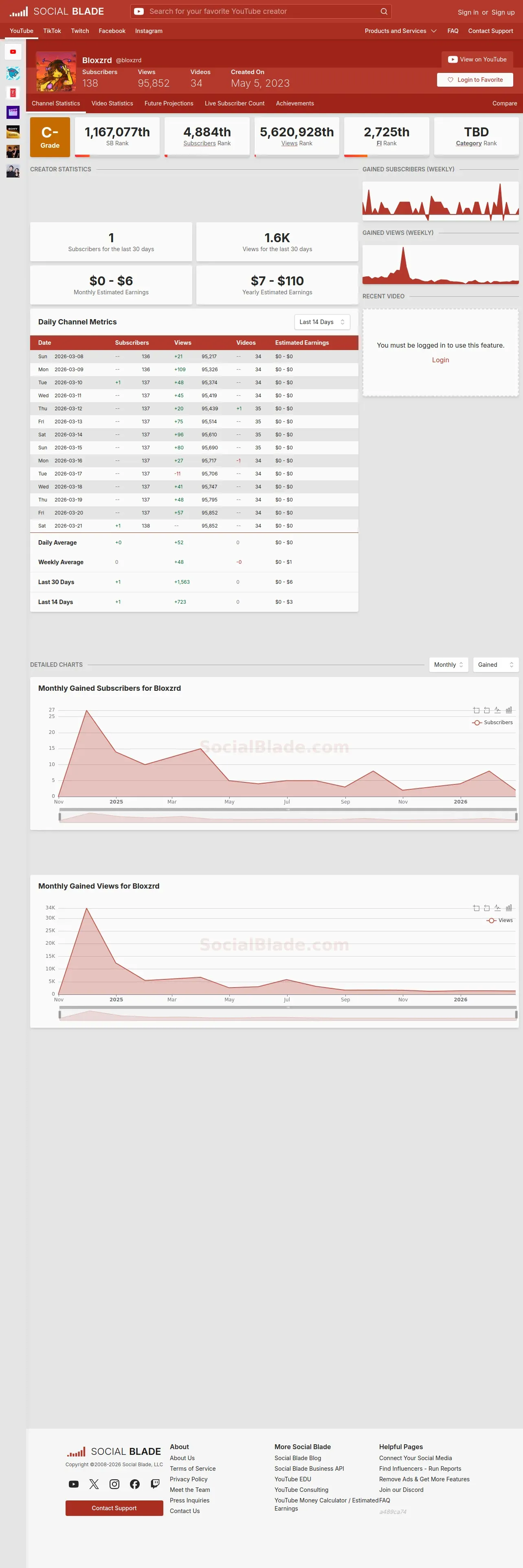Viewport: 523px width, 1568px height.
Task: Toggle the Subscribers legend series in chart
Action: pyautogui.click(x=492, y=723)
